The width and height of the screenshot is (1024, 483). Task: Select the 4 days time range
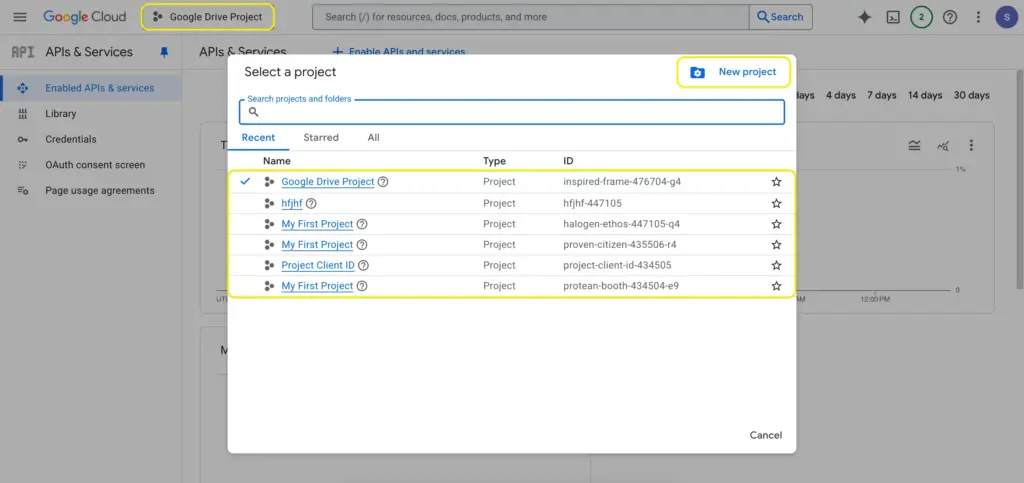click(840, 95)
